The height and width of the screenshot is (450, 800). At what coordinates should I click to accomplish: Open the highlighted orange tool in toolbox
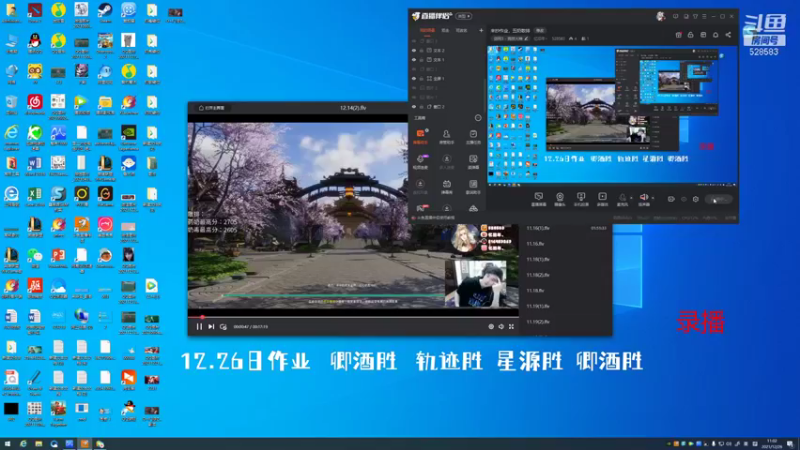(420, 137)
